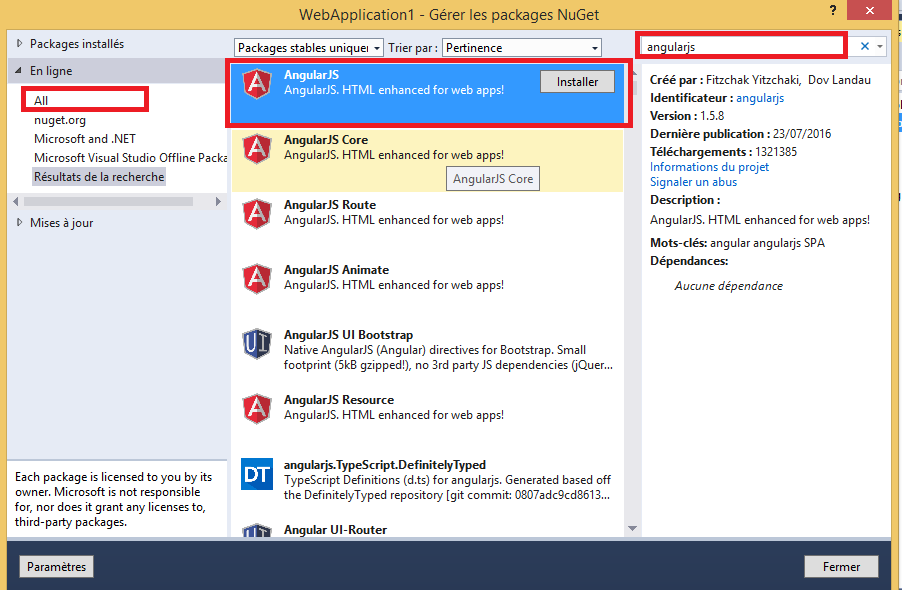Click the left arrow of sources horizontal scrollbar

(16, 201)
